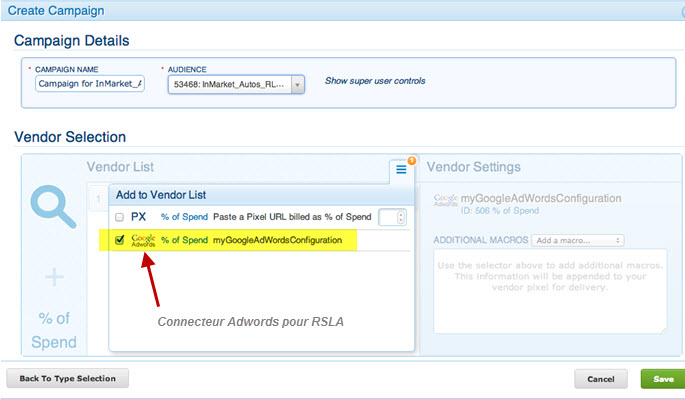Click the ID: 506 % of Spend text
The width and height of the screenshot is (685, 399).
(500, 211)
